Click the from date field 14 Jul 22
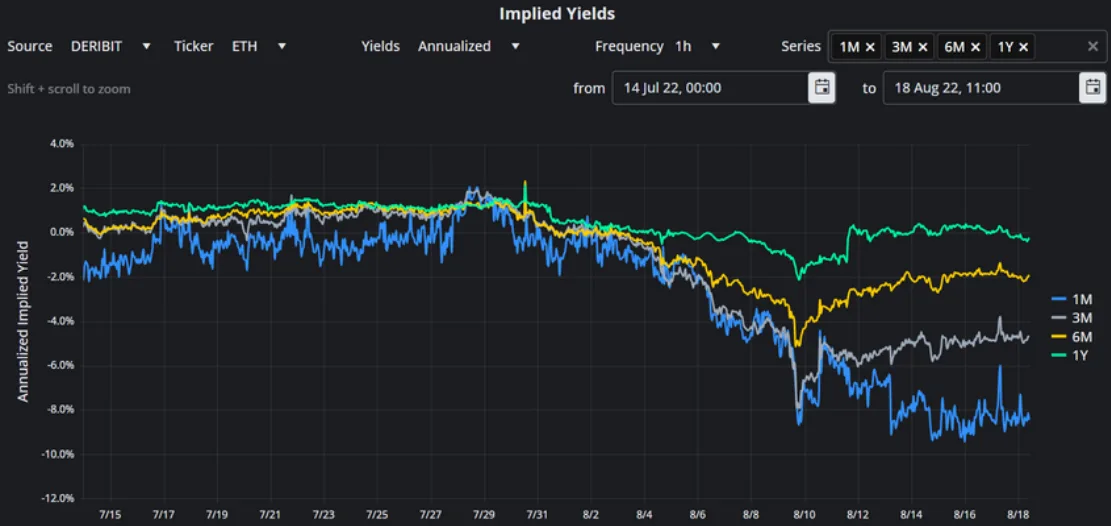The image size is (1111, 526). point(710,88)
